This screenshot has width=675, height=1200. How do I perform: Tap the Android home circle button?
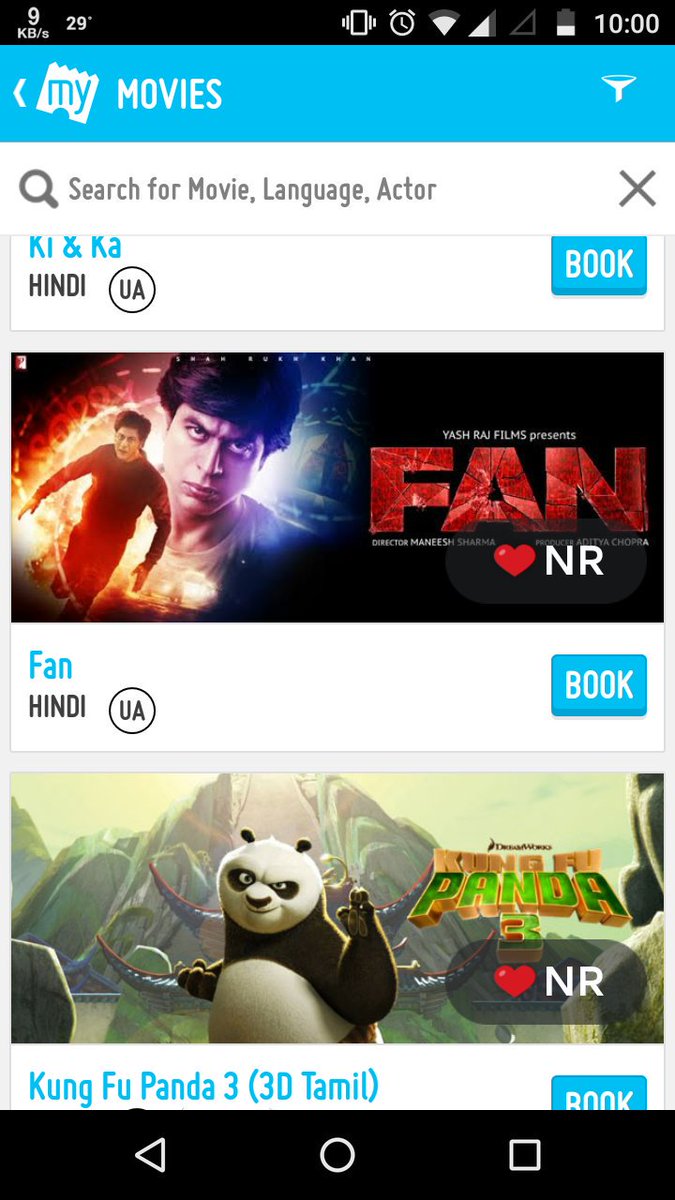coord(337,1155)
